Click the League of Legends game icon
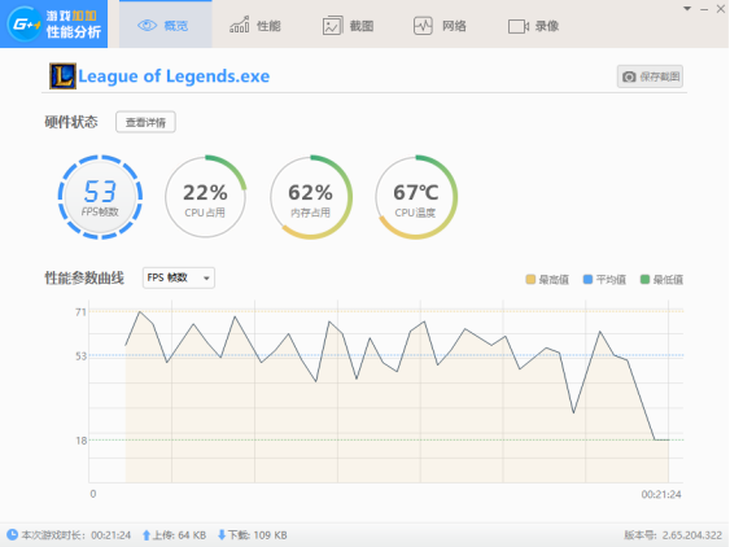The height and width of the screenshot is (547, 730). 62,76
